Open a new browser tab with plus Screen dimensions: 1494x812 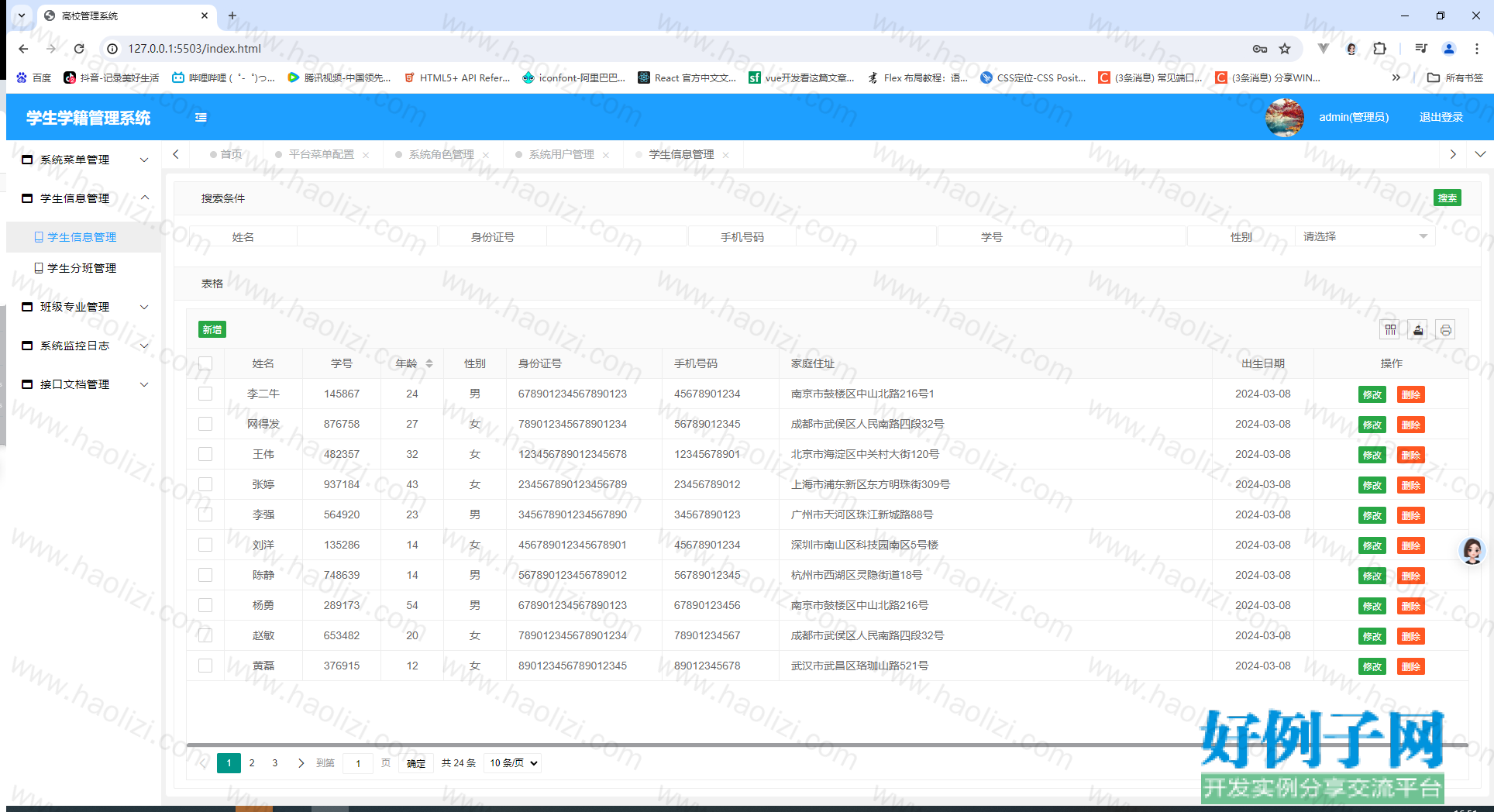click(x=232, y=15)
